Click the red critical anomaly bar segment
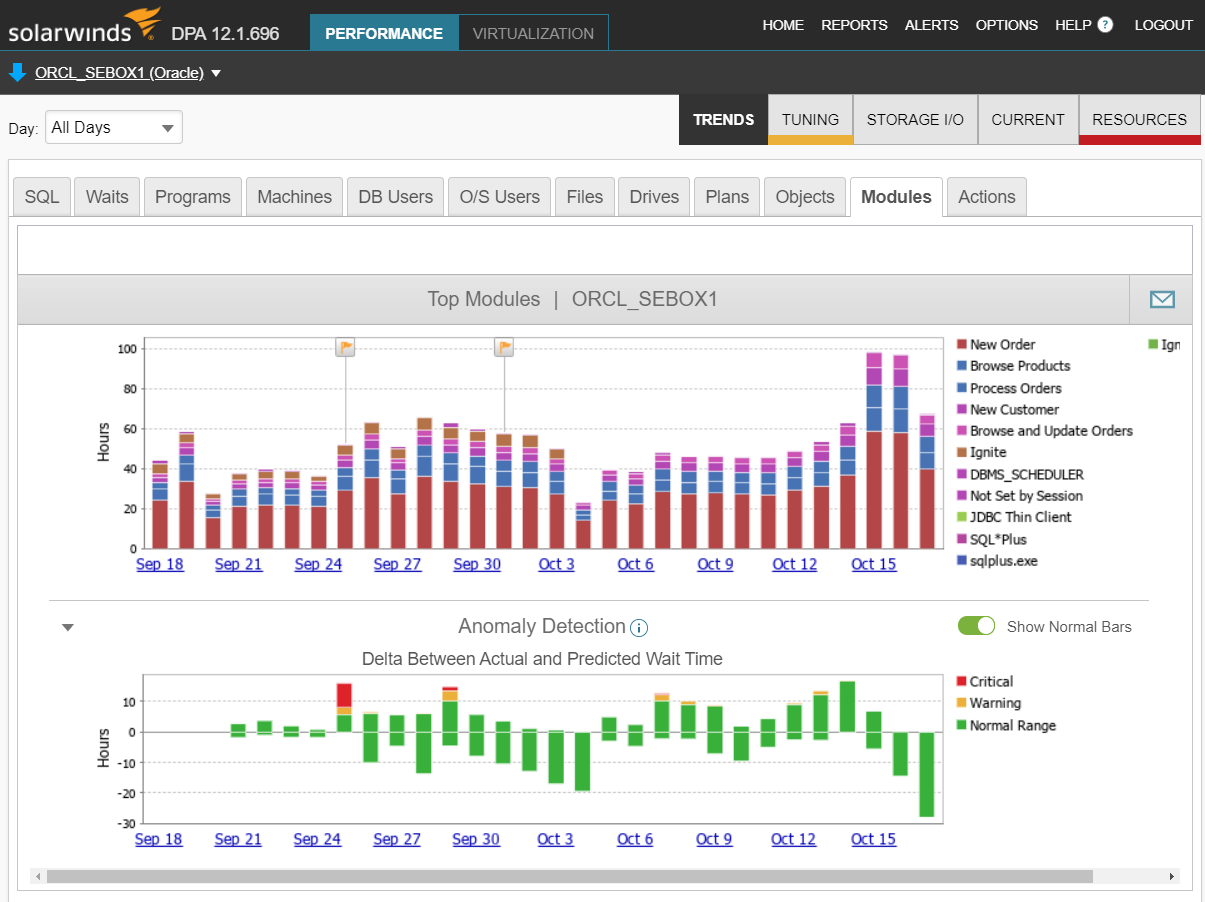Viewport: 1205px width, 902px height. click(x=344, y=695)
